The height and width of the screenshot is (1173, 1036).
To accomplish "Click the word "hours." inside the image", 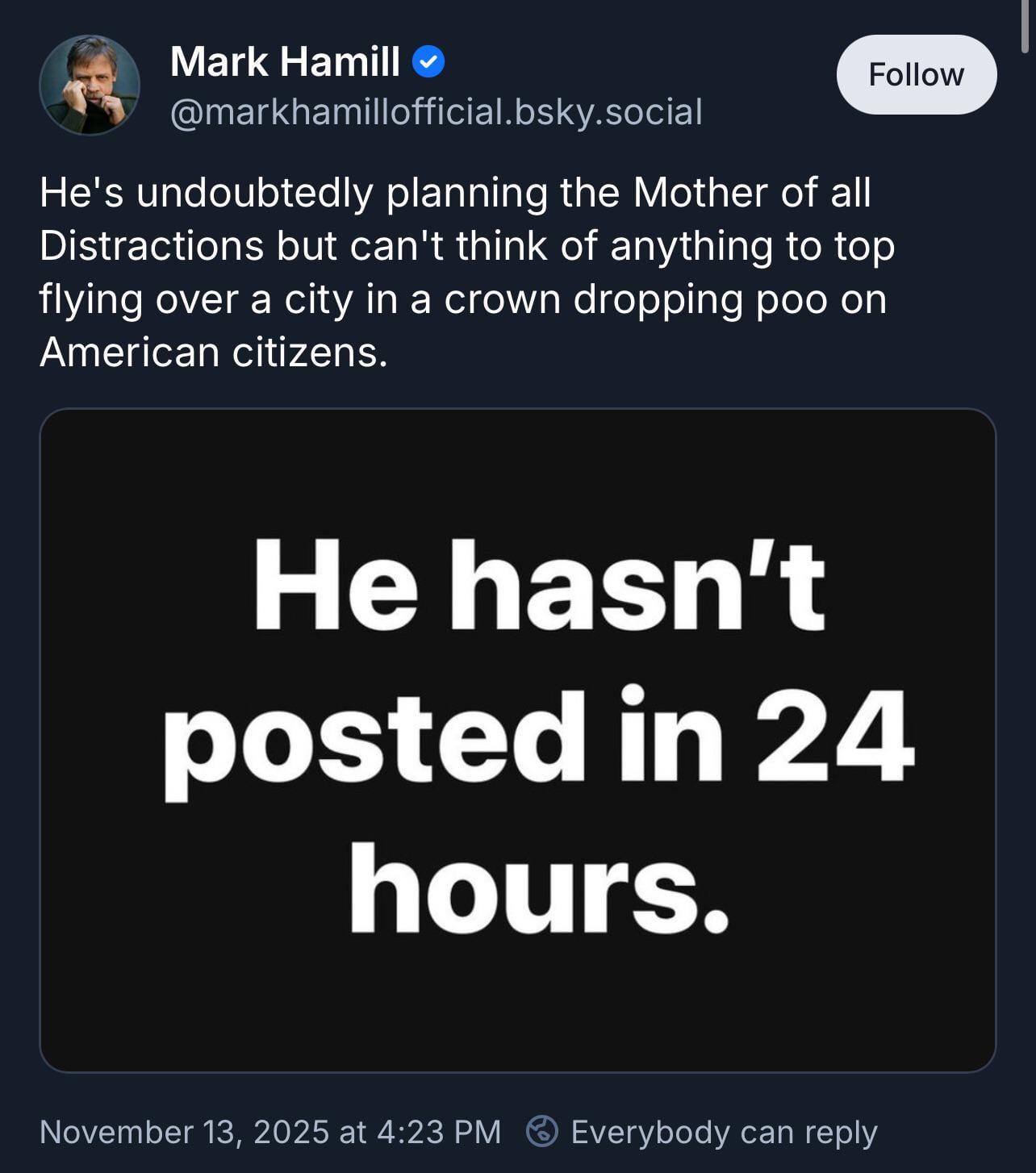I will 539,889.
